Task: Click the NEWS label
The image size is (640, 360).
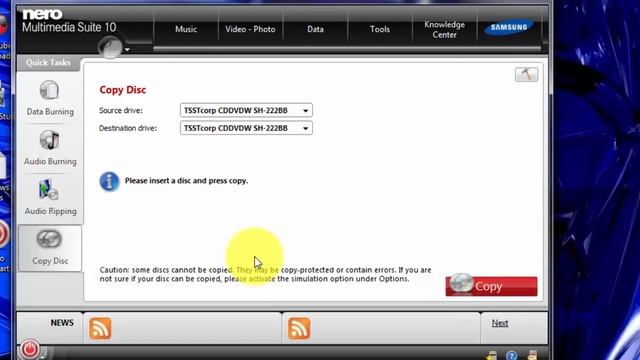Action: click(62, 322)
